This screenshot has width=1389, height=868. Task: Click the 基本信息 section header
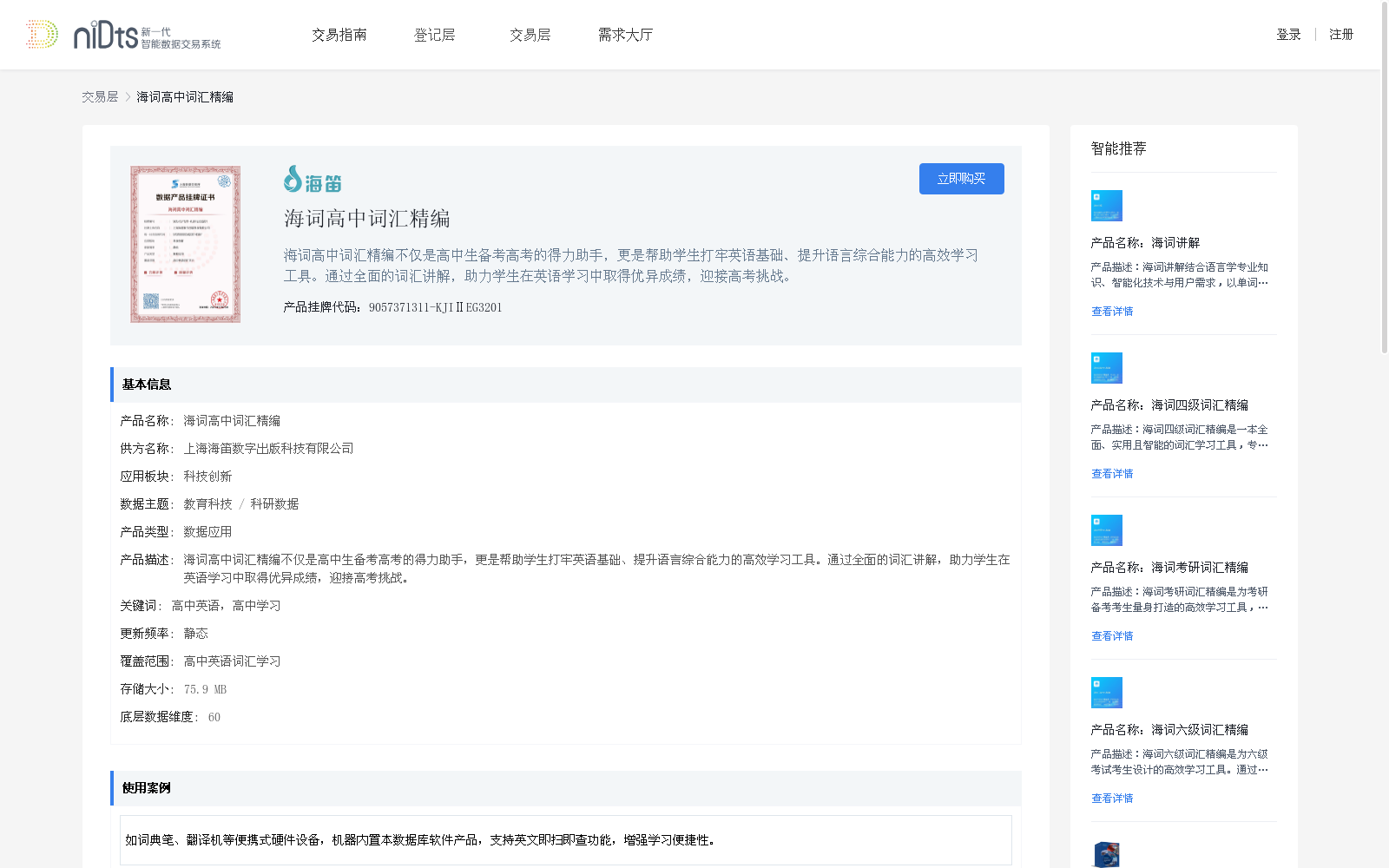click(x=566, y=385)
